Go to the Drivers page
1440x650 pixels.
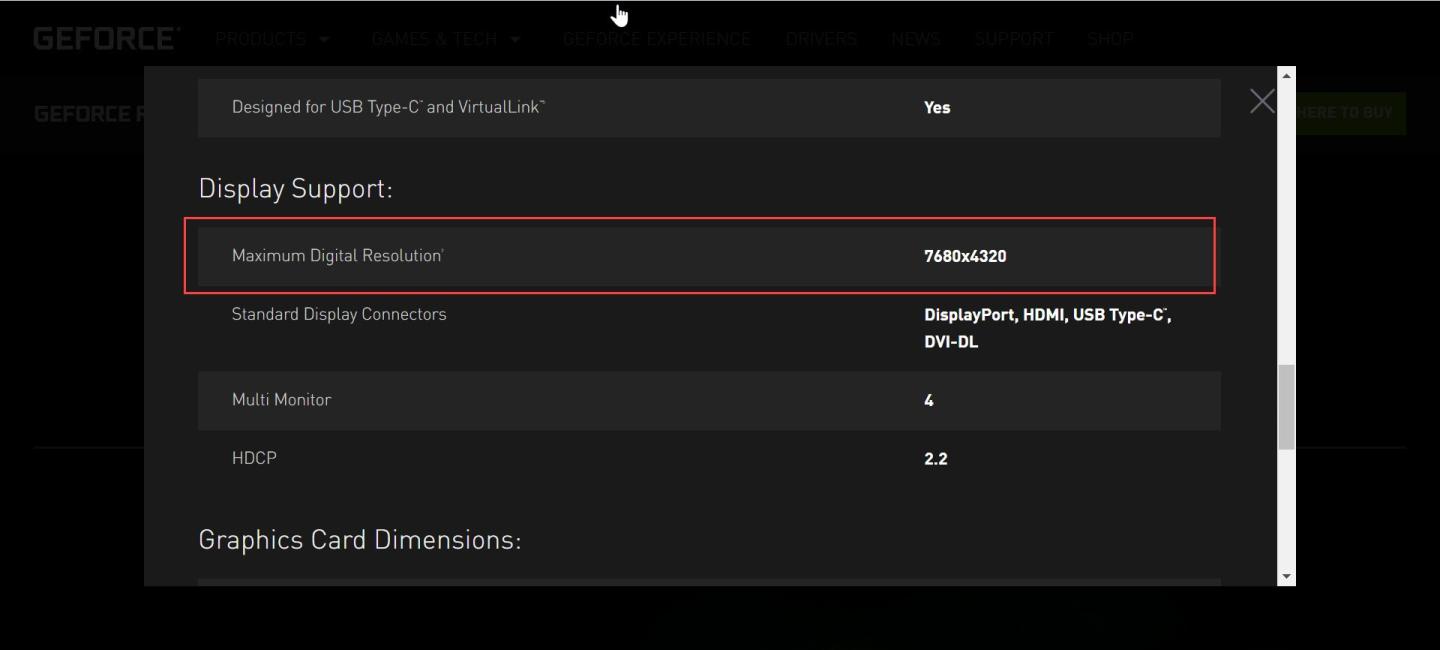click(x=821, y=39)
